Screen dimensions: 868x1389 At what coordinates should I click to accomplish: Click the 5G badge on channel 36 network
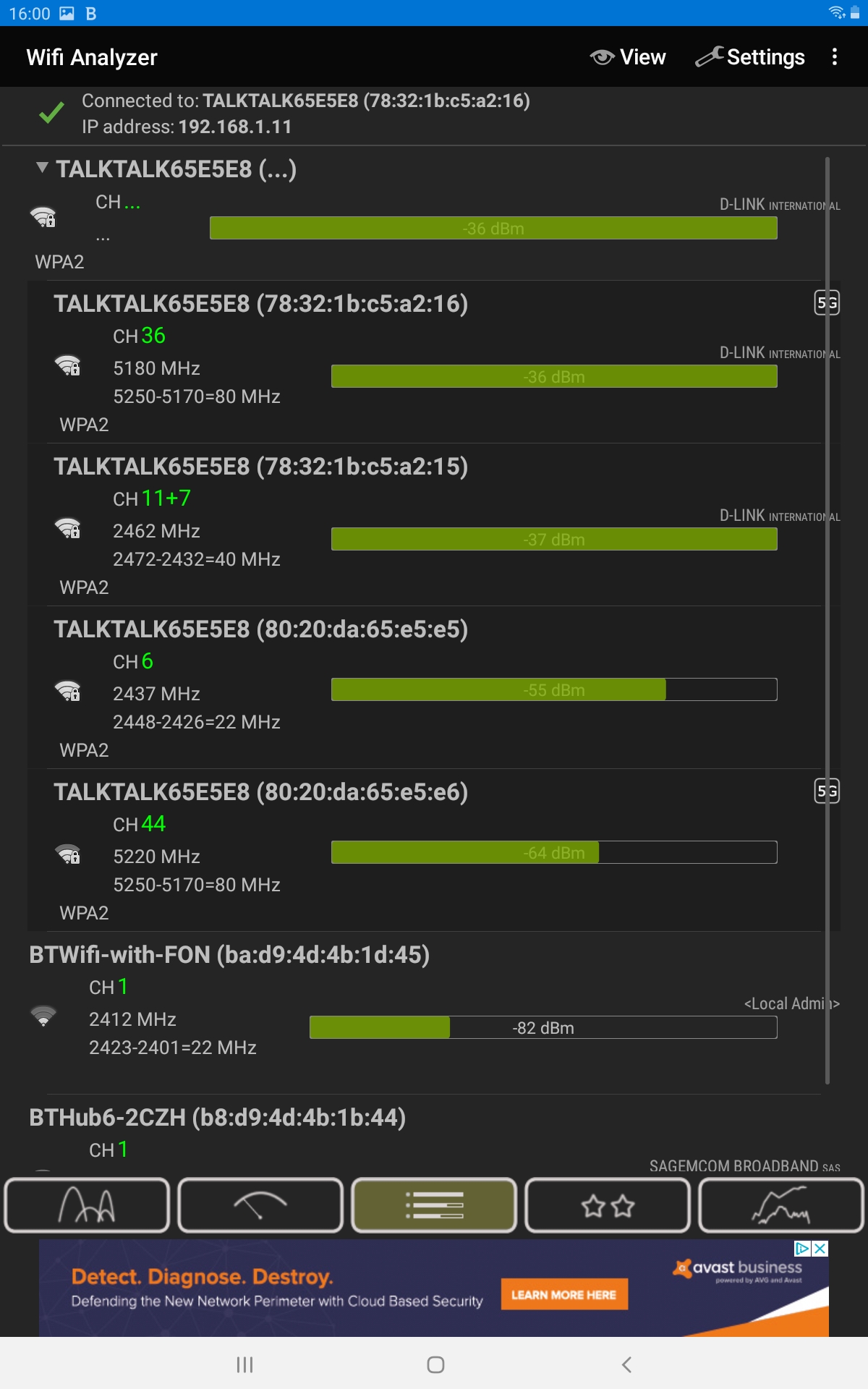pos(827,302)
